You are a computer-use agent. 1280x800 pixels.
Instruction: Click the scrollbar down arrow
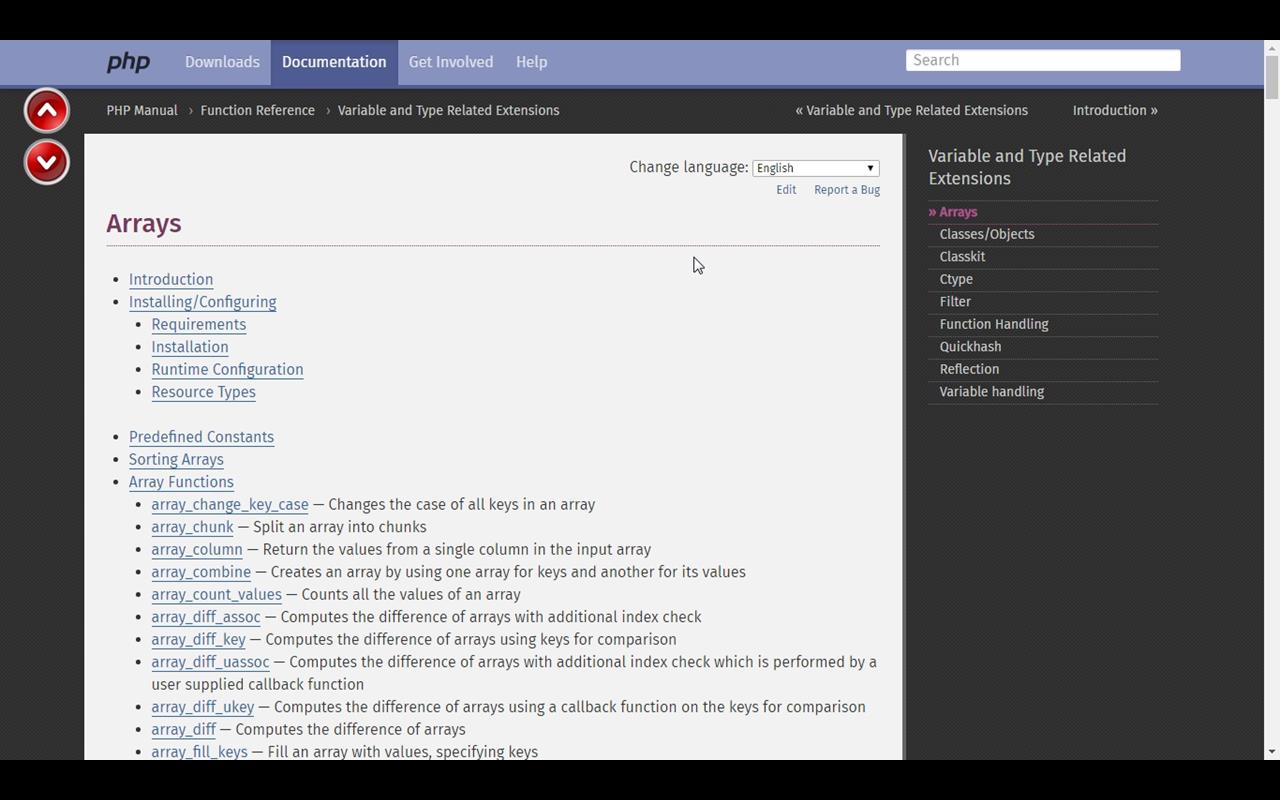(1272, 752)
